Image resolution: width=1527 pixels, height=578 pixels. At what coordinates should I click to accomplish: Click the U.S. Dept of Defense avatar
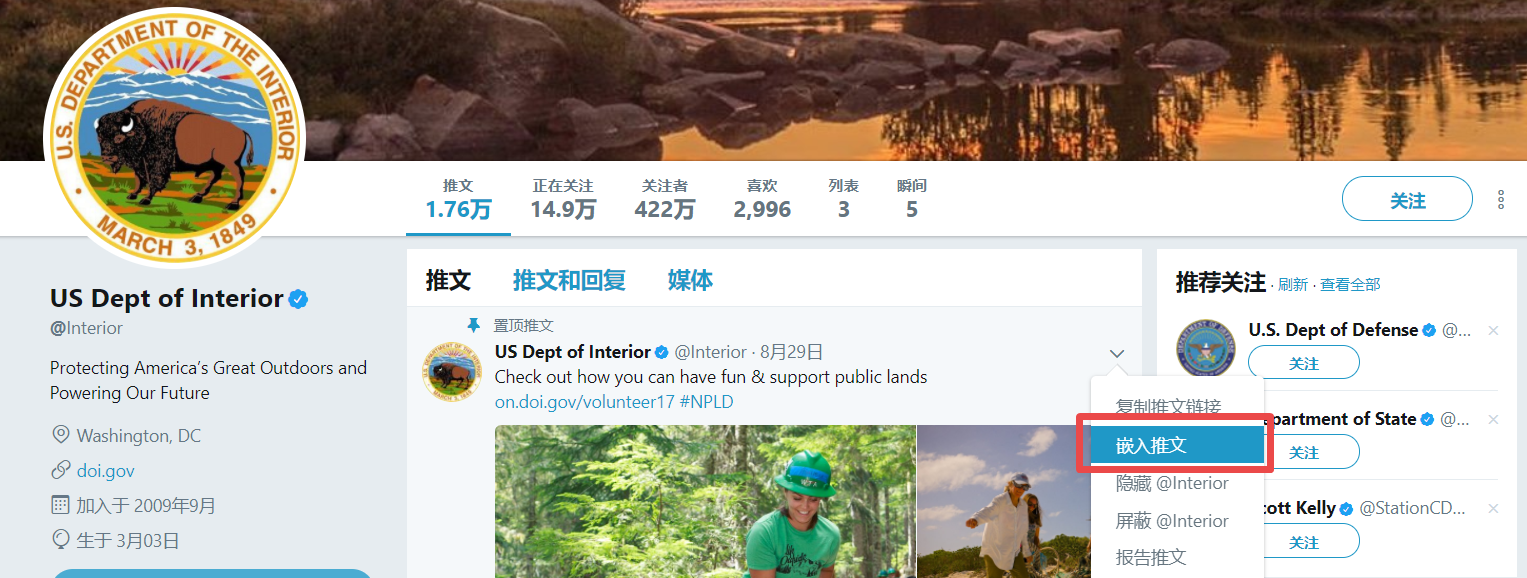click(x=1205, y=348)
